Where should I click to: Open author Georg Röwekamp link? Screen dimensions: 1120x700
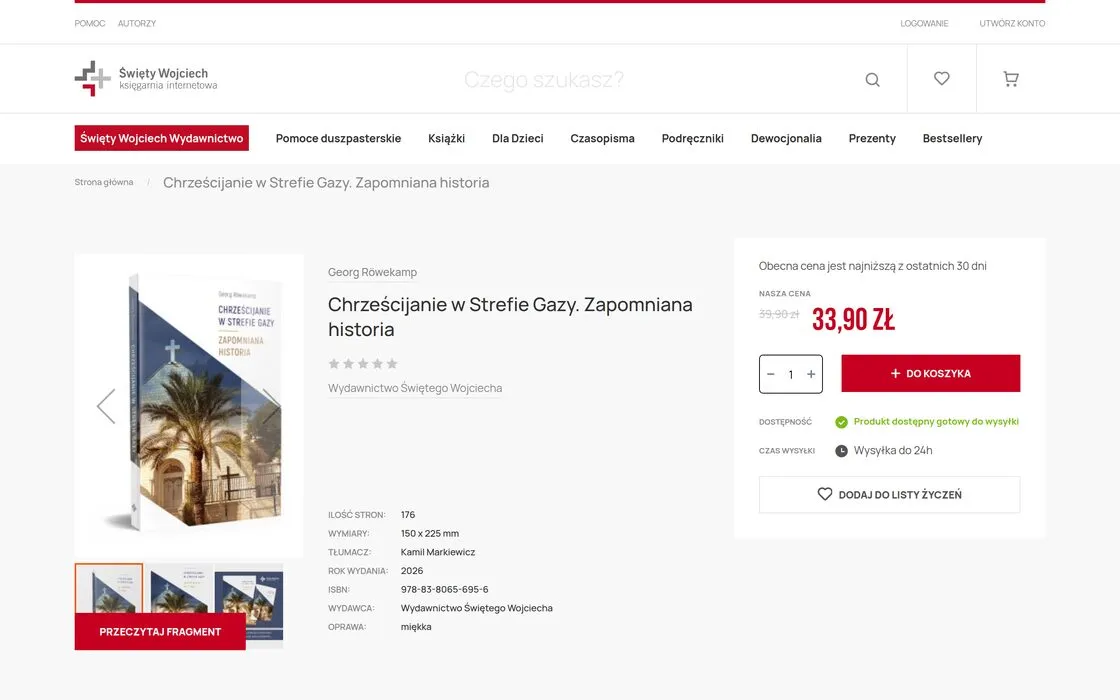372,272
